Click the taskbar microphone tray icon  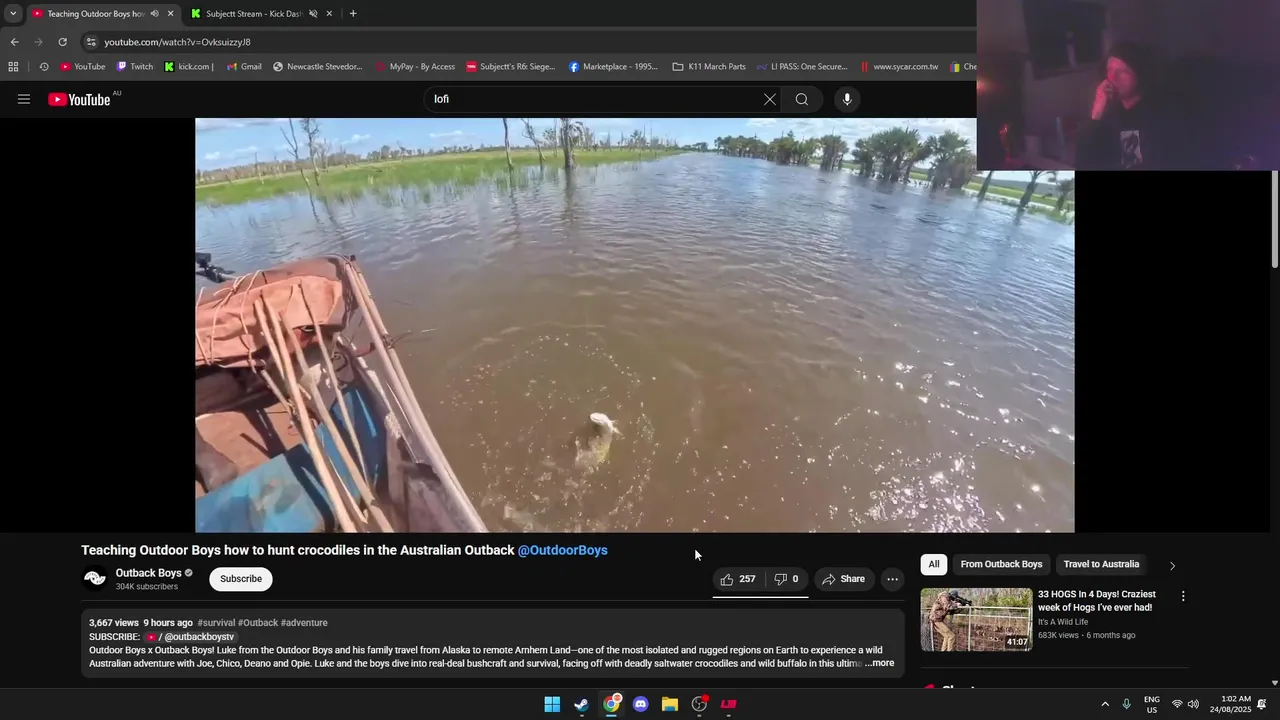click(1126, 704)
